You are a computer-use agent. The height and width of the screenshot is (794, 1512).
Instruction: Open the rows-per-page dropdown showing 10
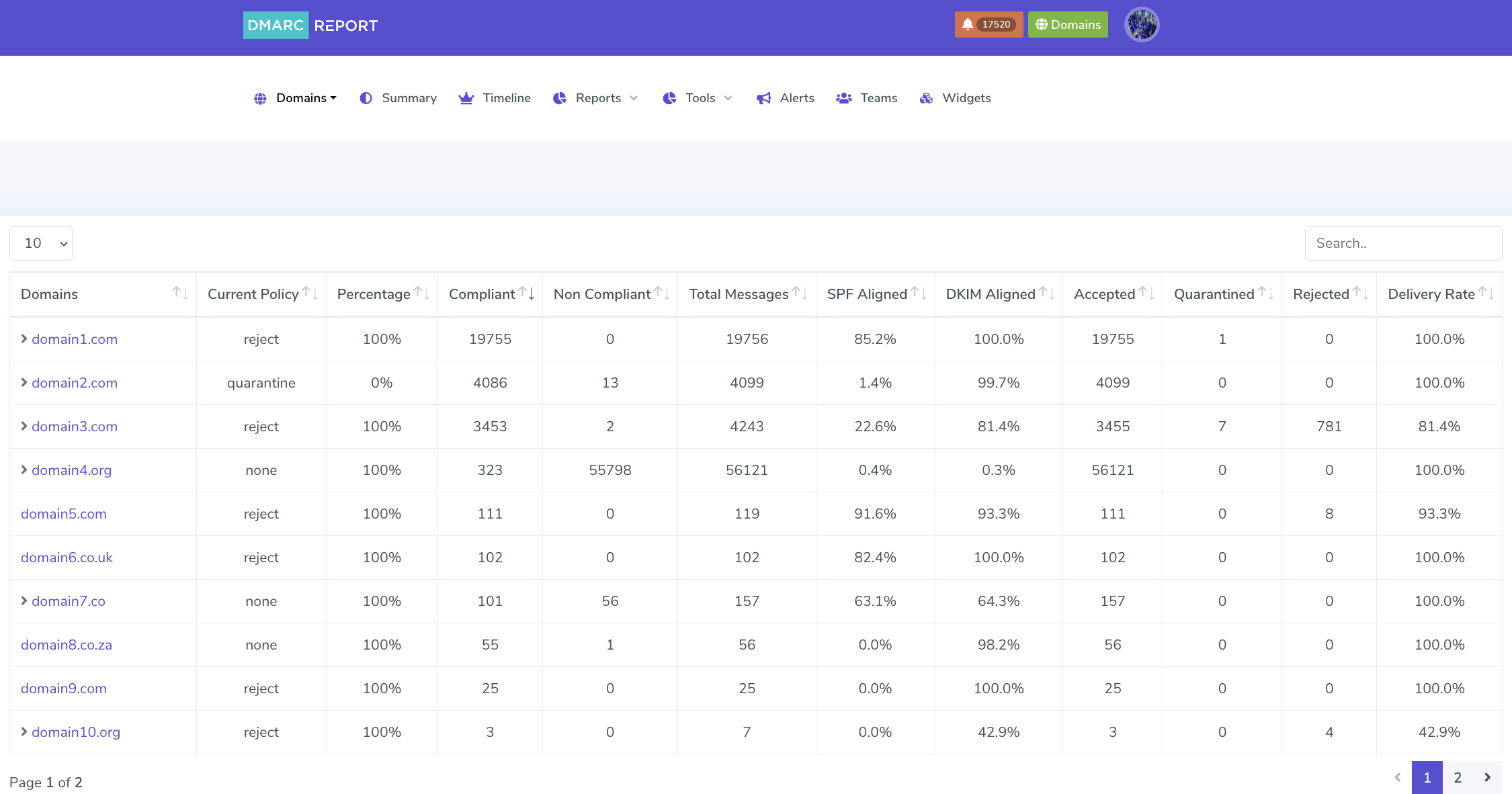coord(41,243)
